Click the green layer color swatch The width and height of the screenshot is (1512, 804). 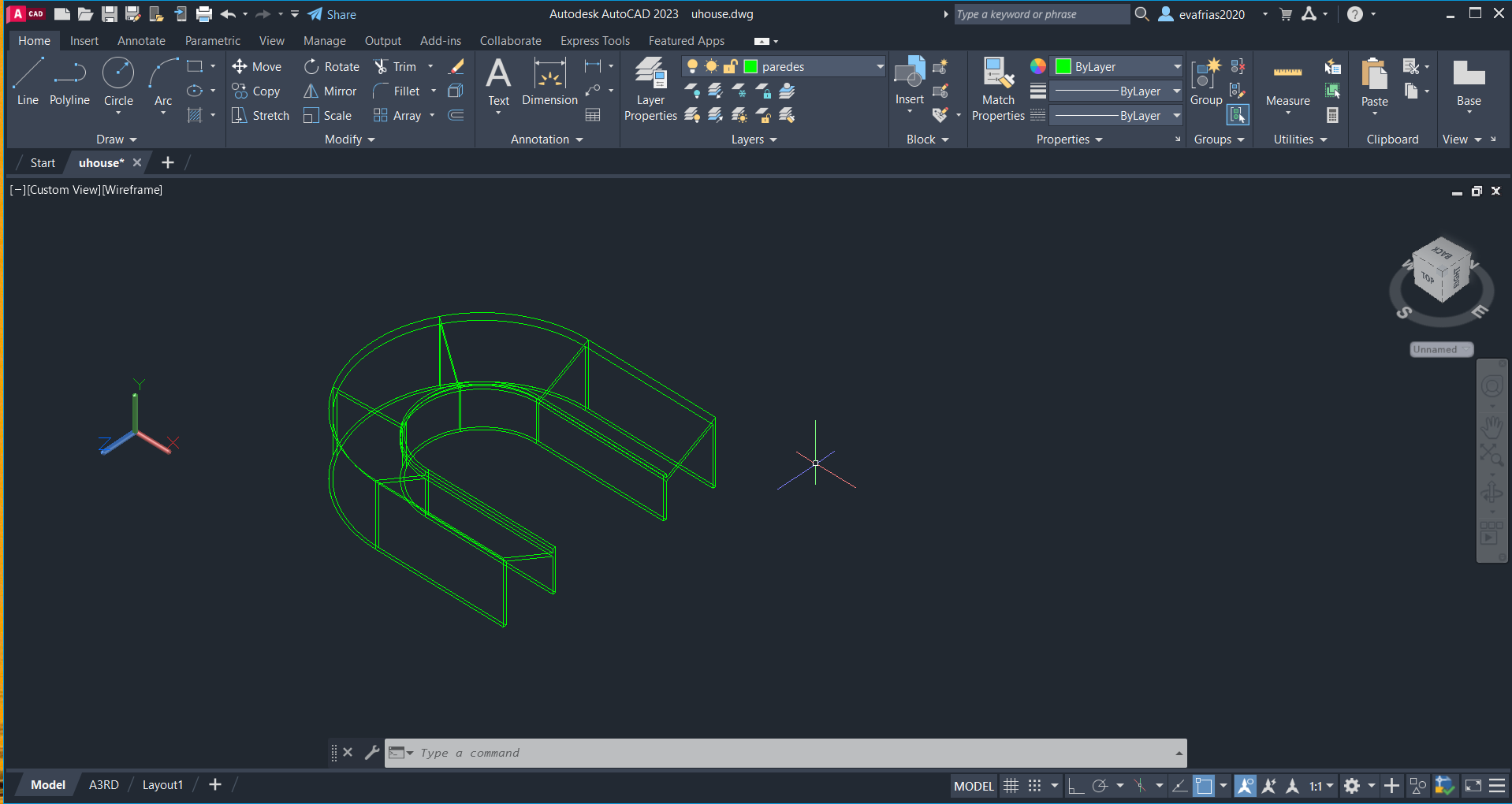point(751,67)
